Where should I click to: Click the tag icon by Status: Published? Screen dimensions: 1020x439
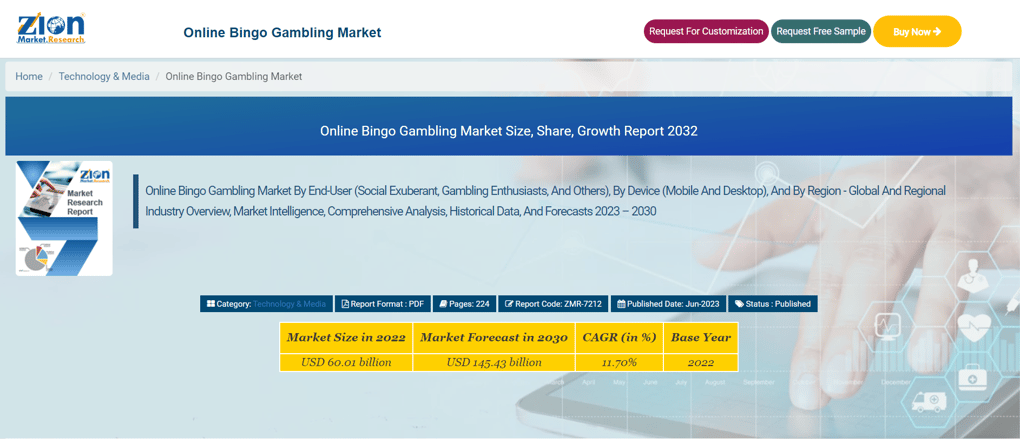[x=739, y=304]
